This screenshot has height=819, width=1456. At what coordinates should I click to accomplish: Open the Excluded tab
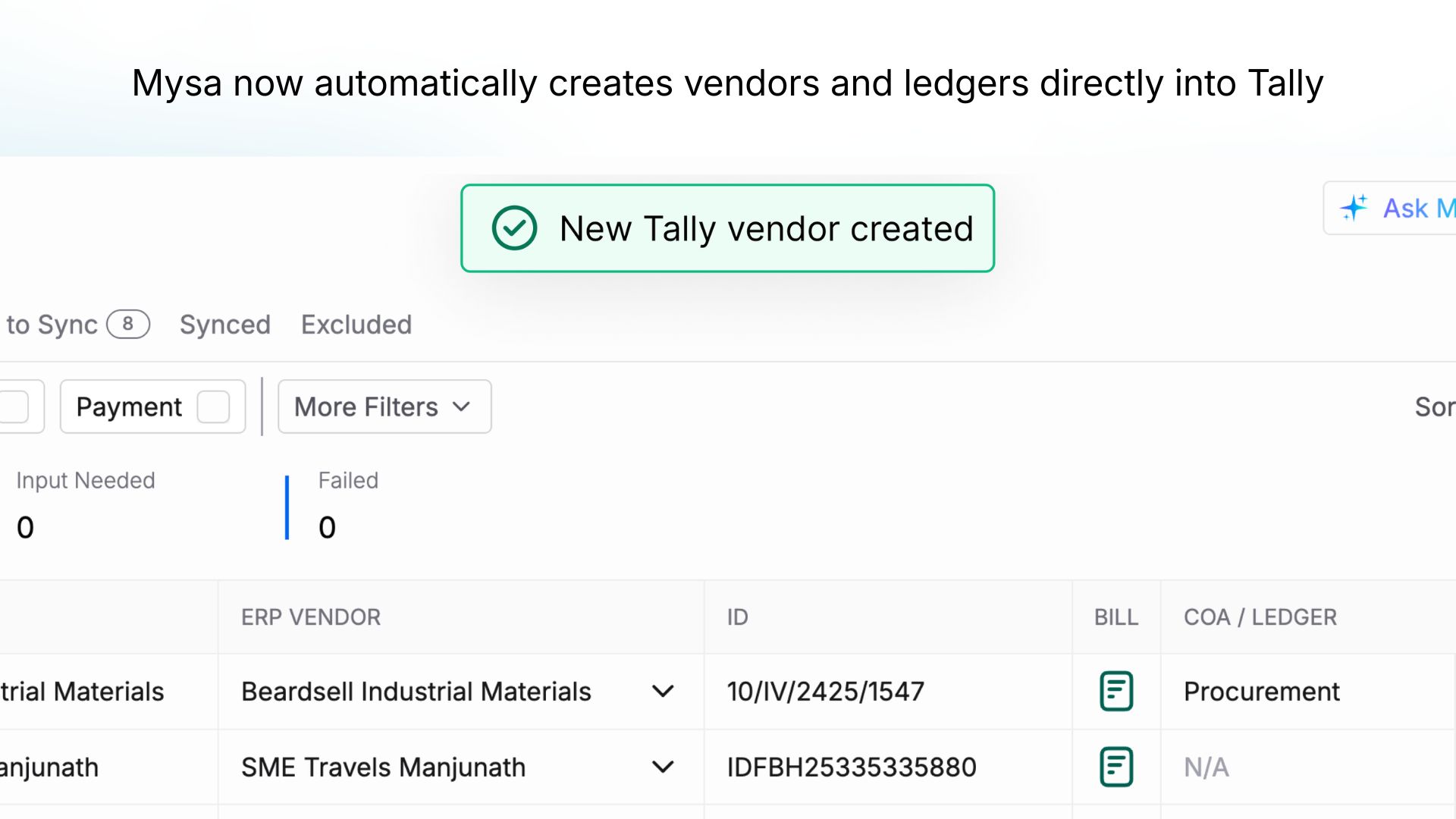pos(356,325)
